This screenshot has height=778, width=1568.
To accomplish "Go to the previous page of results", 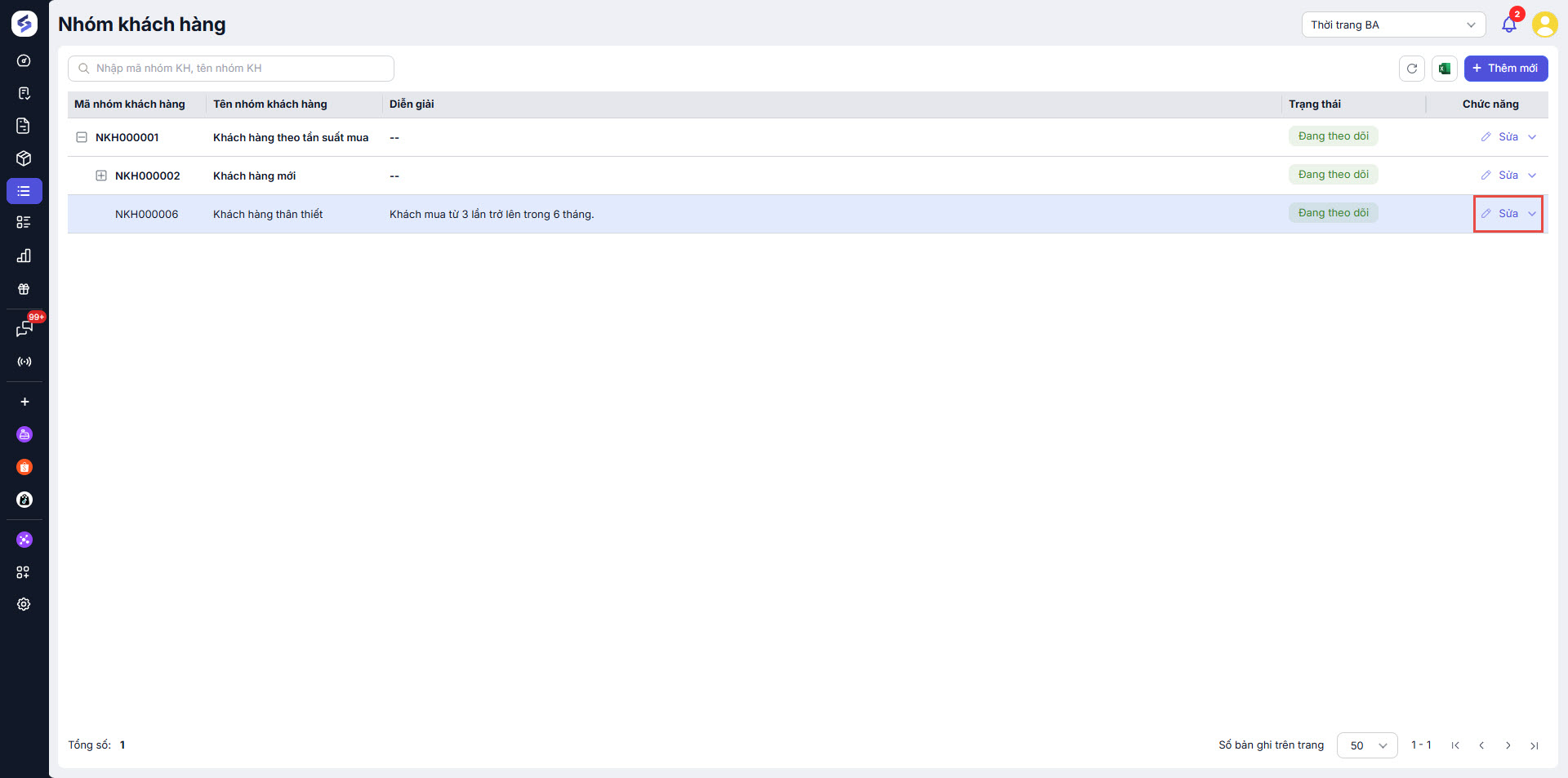I will pyautogui.click(x=1481, y=745).
